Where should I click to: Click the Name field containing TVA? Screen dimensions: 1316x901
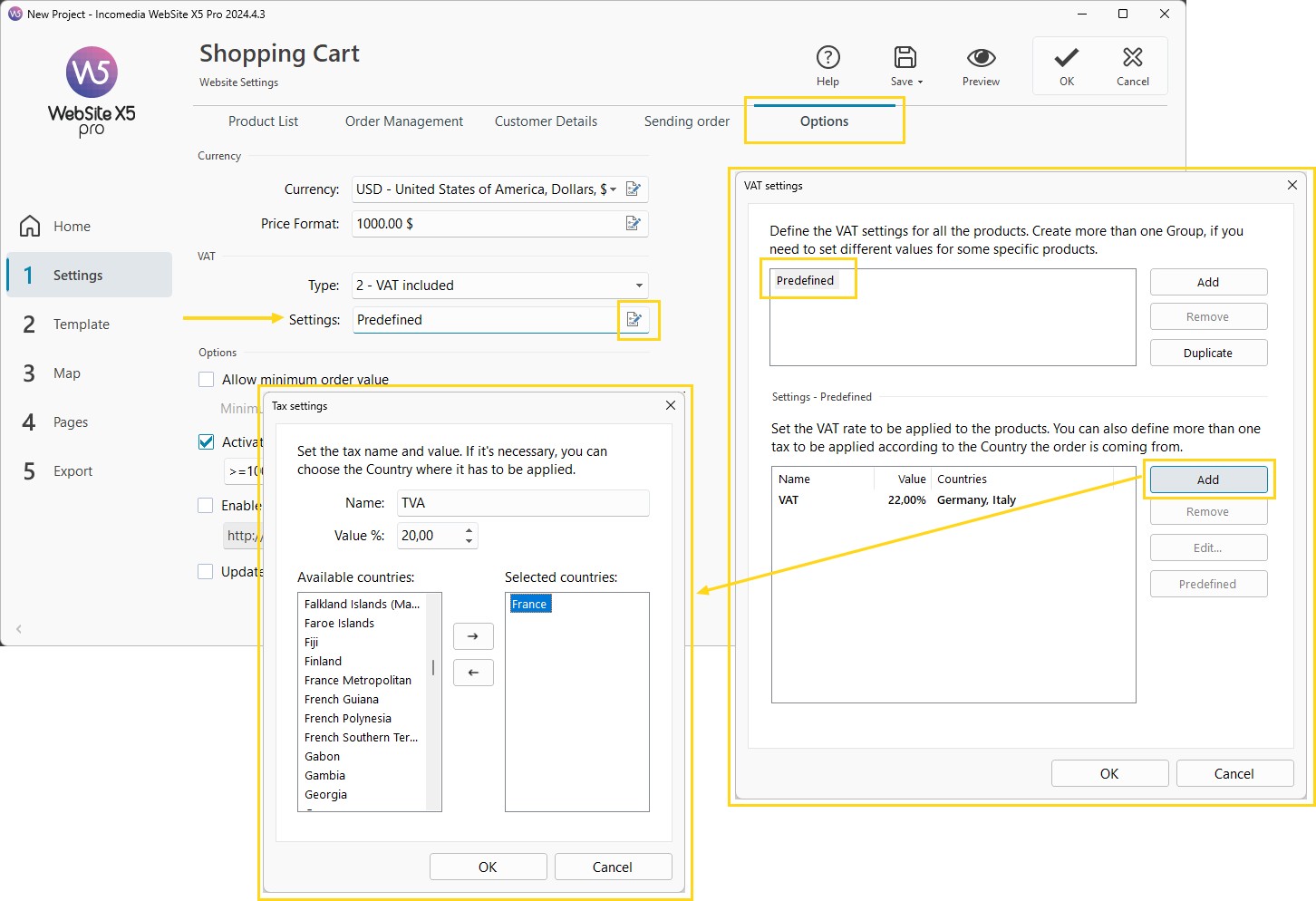523,503
